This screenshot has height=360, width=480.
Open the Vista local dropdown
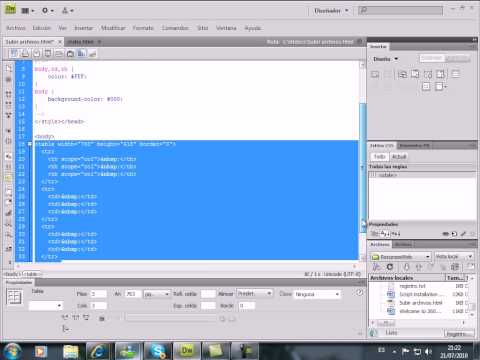454,256
